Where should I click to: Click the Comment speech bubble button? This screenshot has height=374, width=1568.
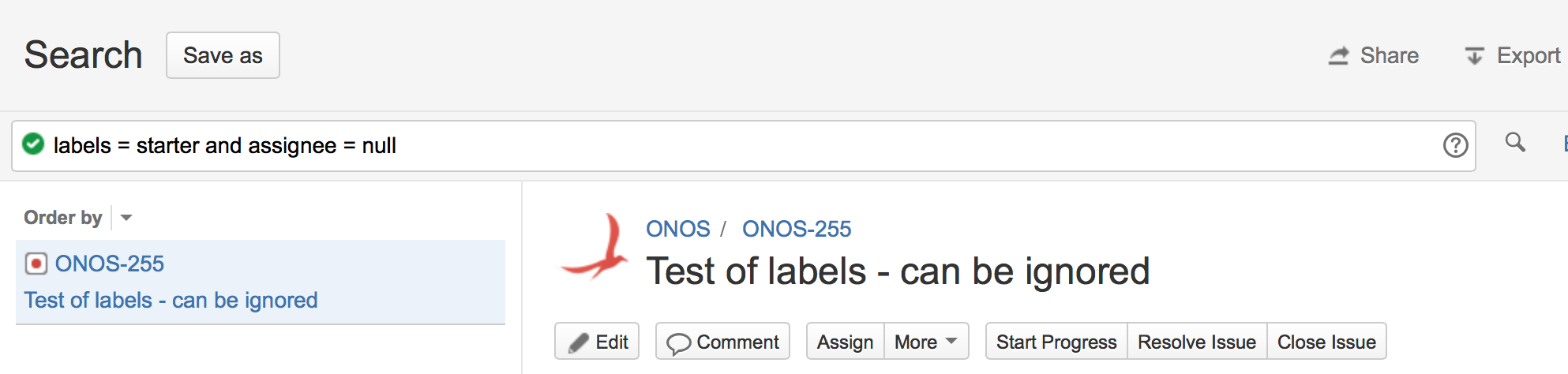tap(722, 342)
